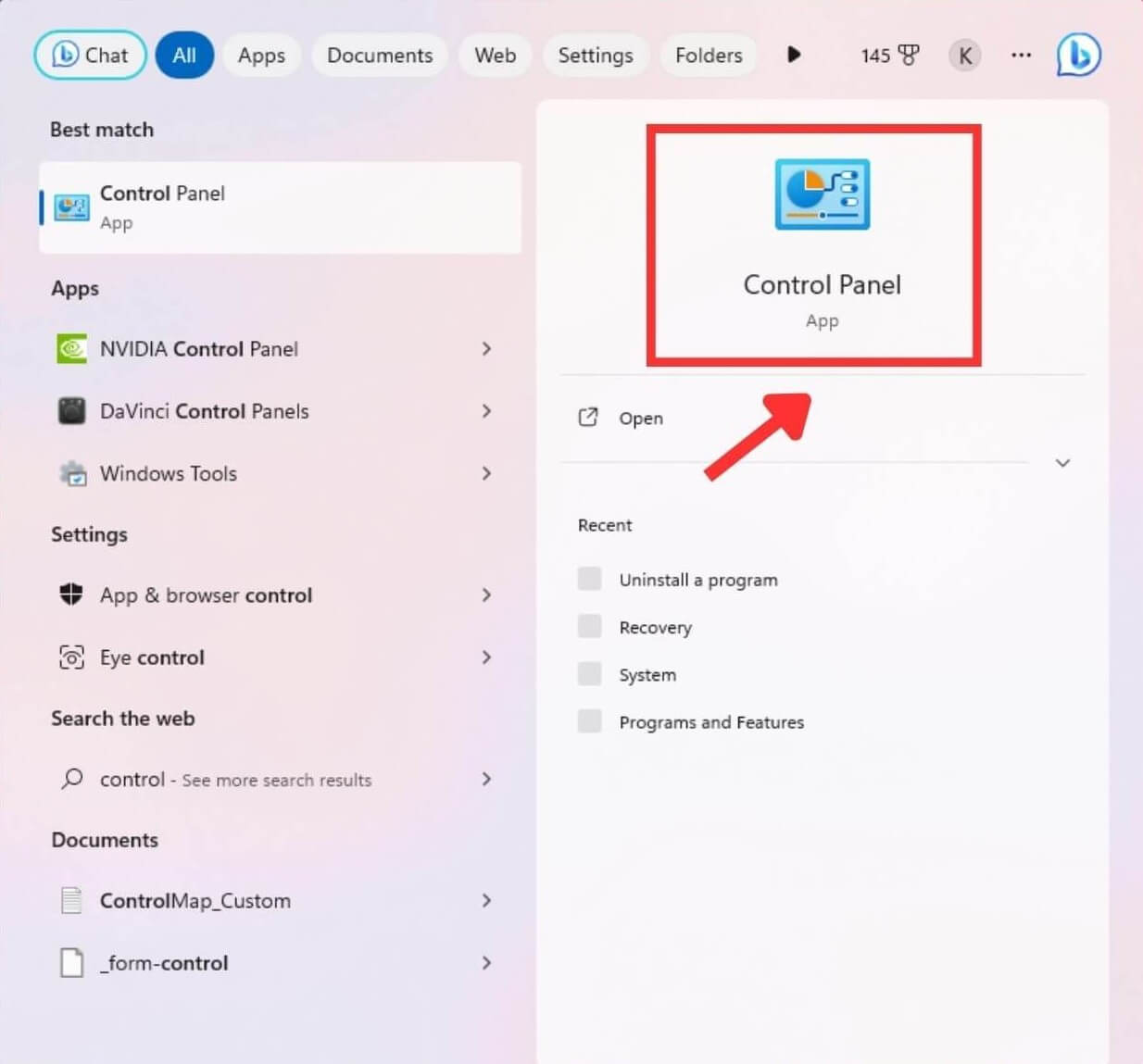
Task: Open recent item System
Action: click(647, 675)
